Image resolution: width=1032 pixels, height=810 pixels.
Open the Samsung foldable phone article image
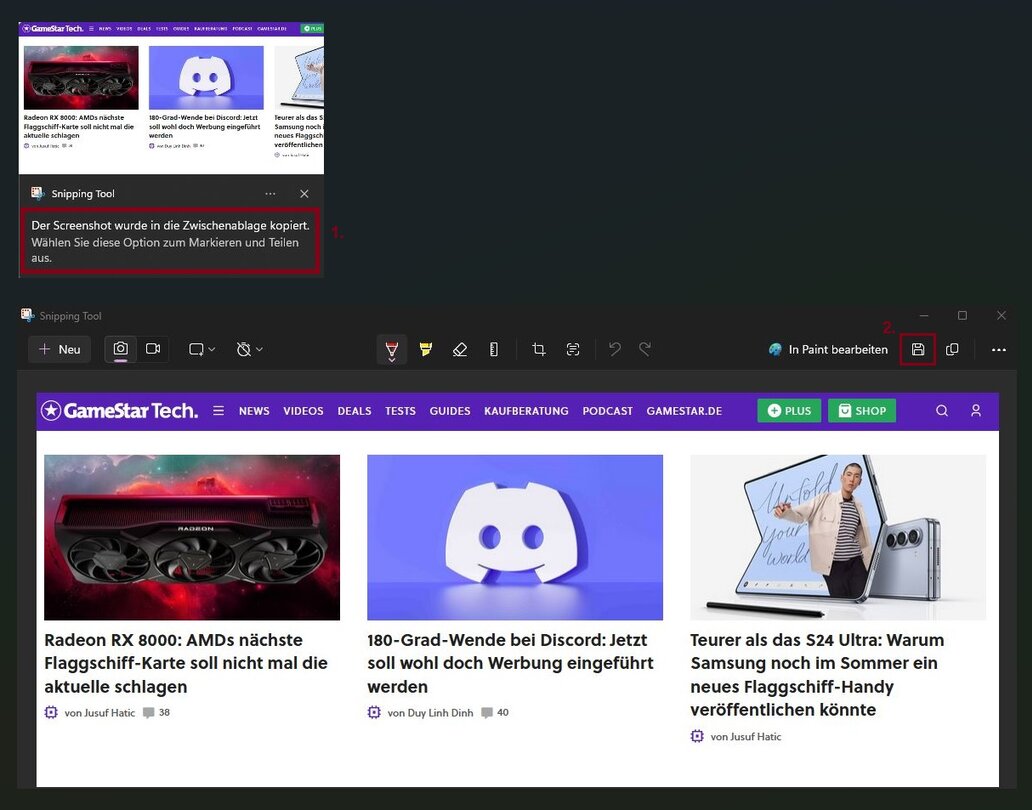coord(838,537)
